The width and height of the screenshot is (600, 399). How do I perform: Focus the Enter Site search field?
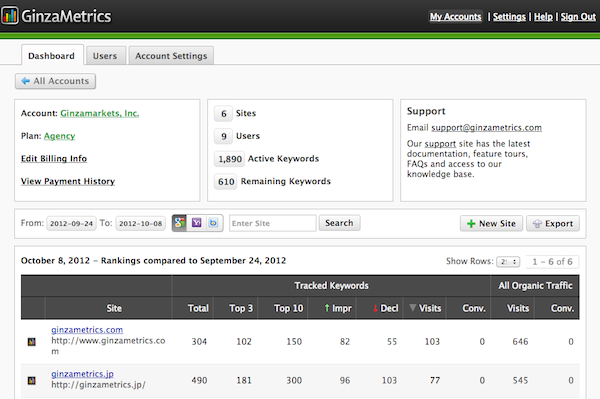pos(273,223)
